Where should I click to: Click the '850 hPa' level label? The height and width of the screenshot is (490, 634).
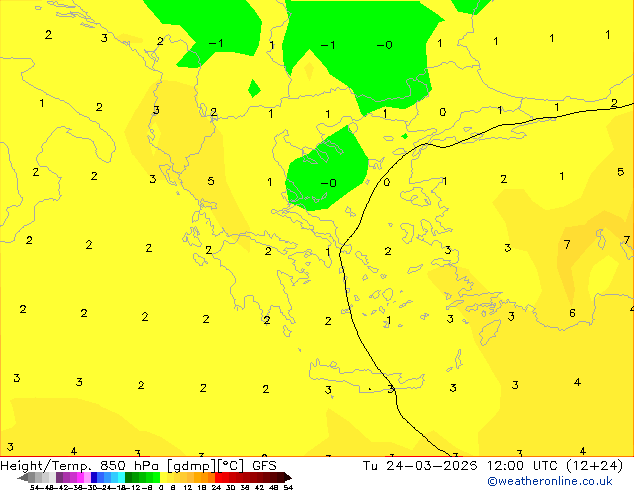tap(130, 466)
